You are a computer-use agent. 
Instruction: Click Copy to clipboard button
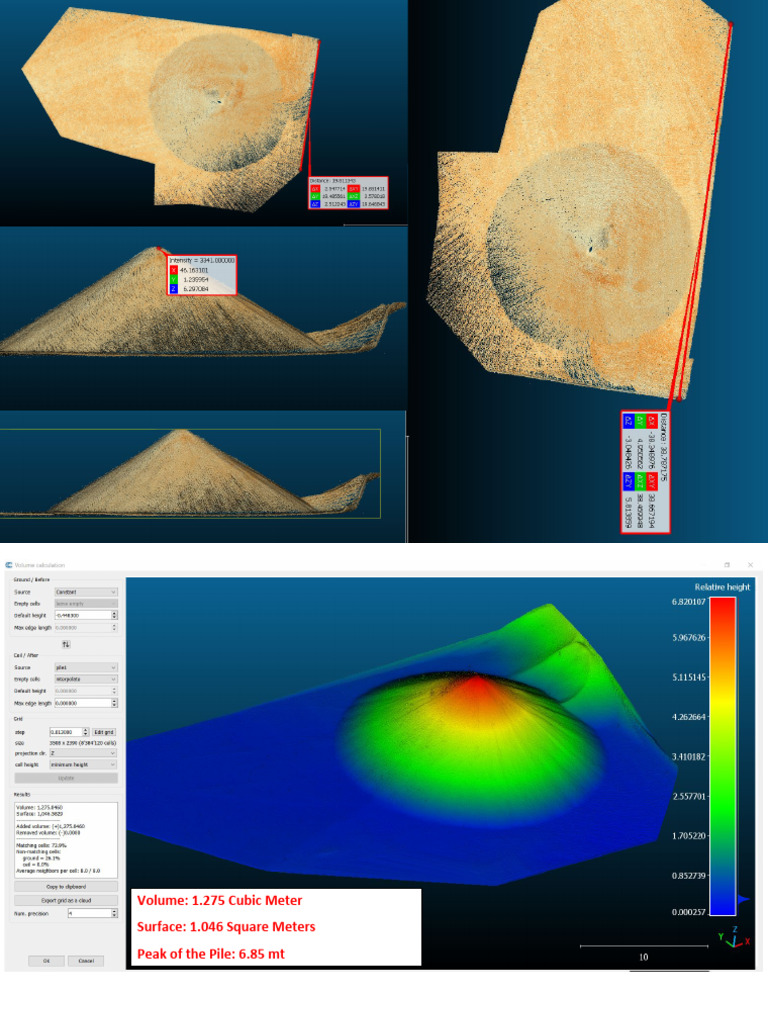pyautogui.click(x=66, y=887)
